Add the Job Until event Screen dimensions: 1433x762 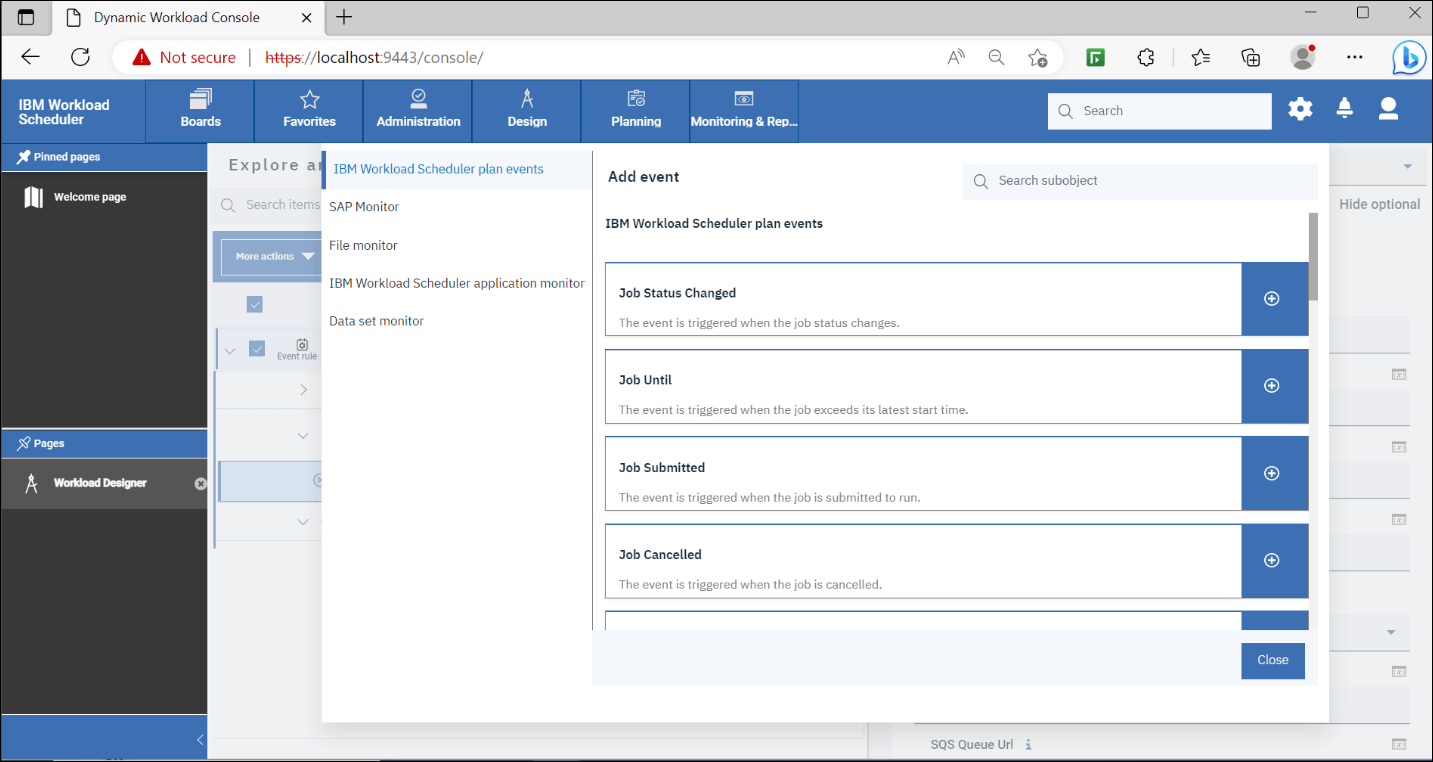point(1274,386)
